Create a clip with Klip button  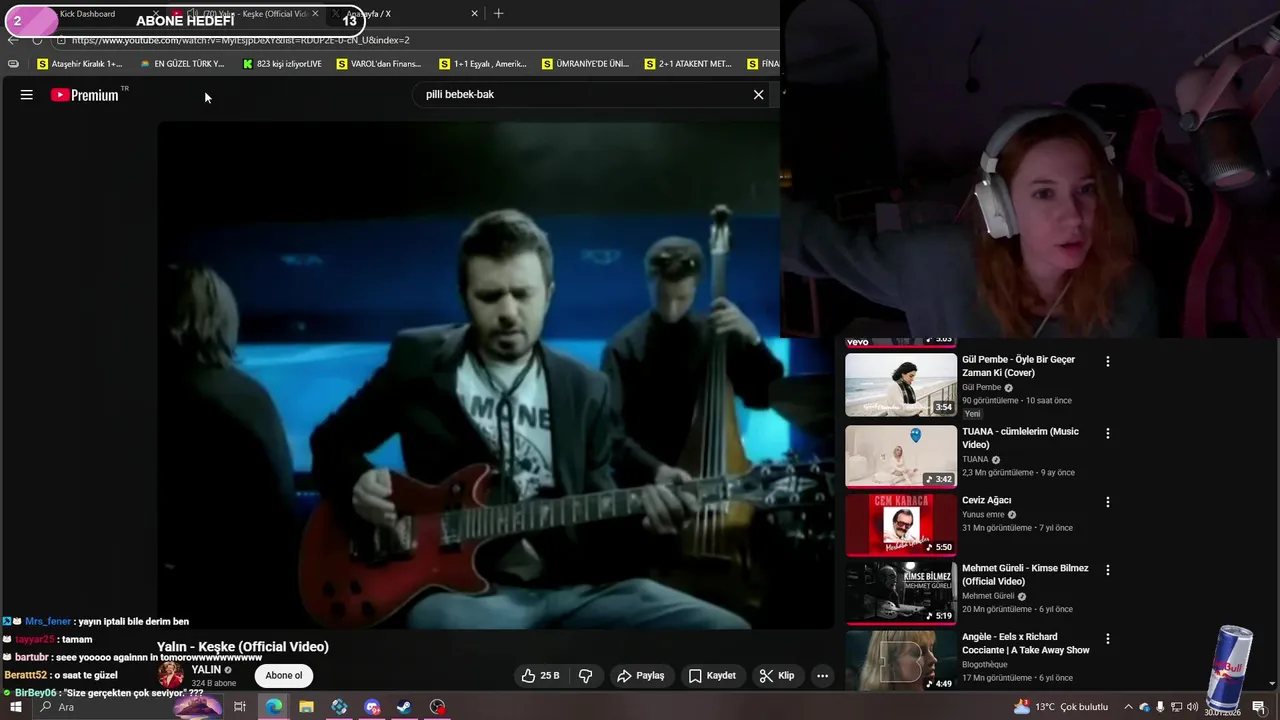click(x=777, y=676)
